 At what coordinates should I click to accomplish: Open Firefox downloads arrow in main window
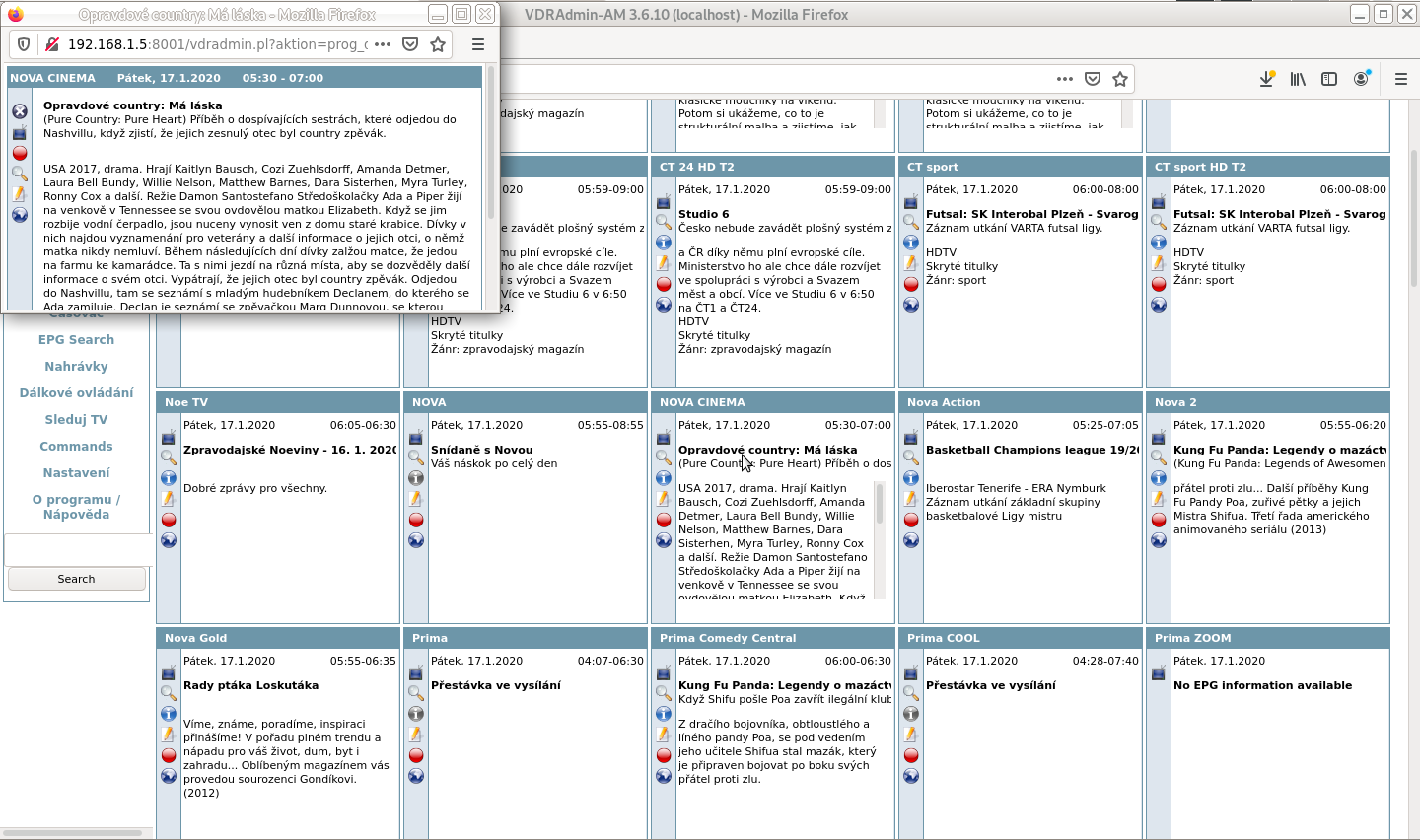tap(1267, 79)
